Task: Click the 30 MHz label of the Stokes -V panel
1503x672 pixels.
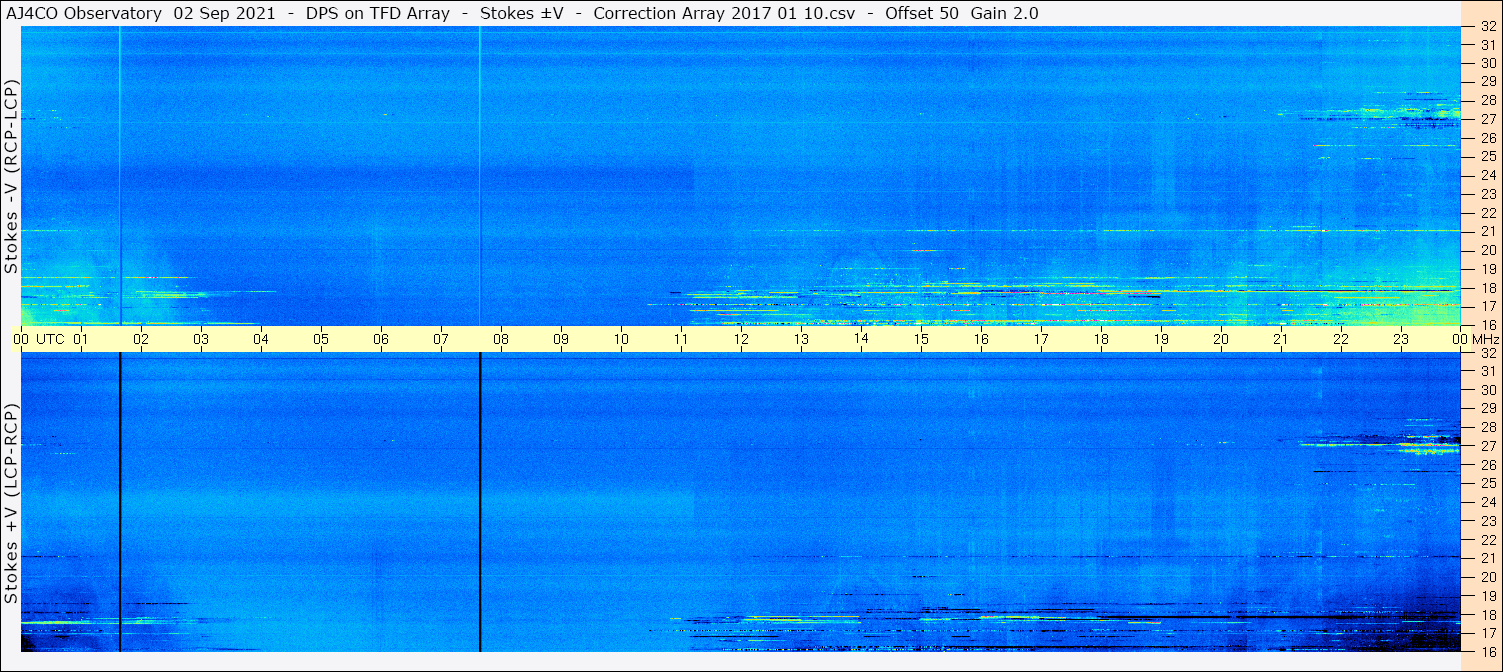Action: pyautogui.click(x=1488, y=62)
